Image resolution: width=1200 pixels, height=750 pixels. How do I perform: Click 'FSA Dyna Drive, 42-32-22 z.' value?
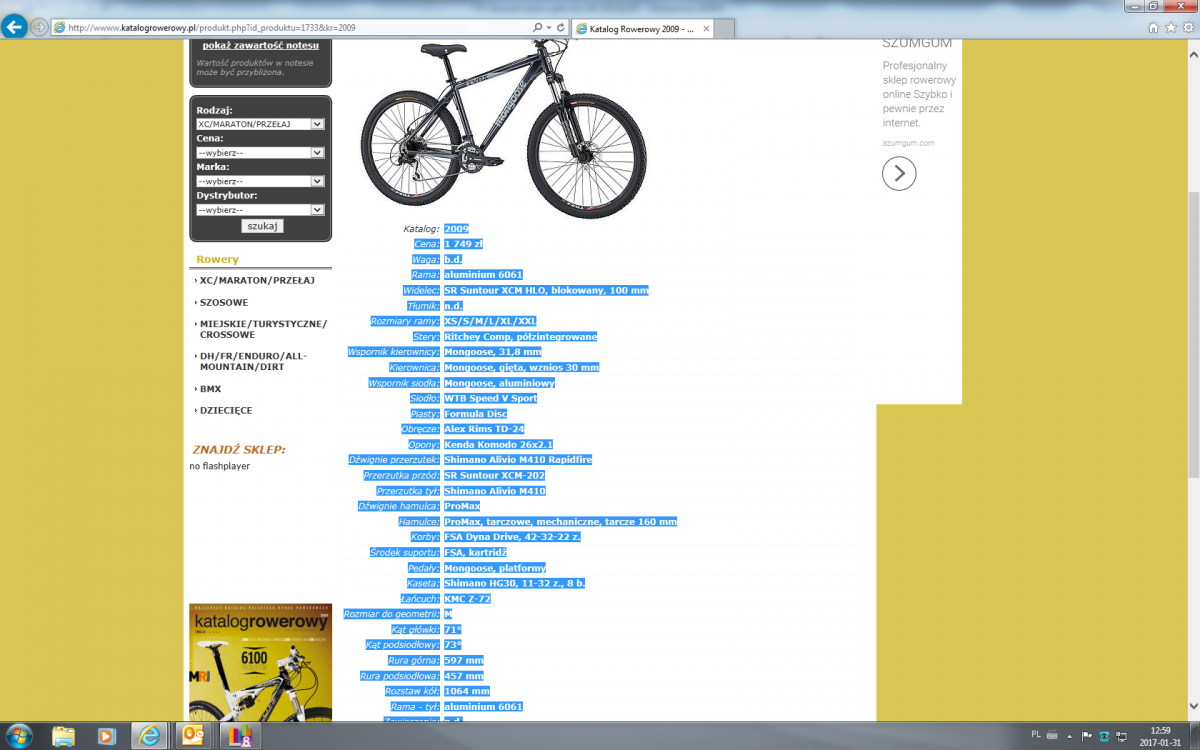(512, 537)
